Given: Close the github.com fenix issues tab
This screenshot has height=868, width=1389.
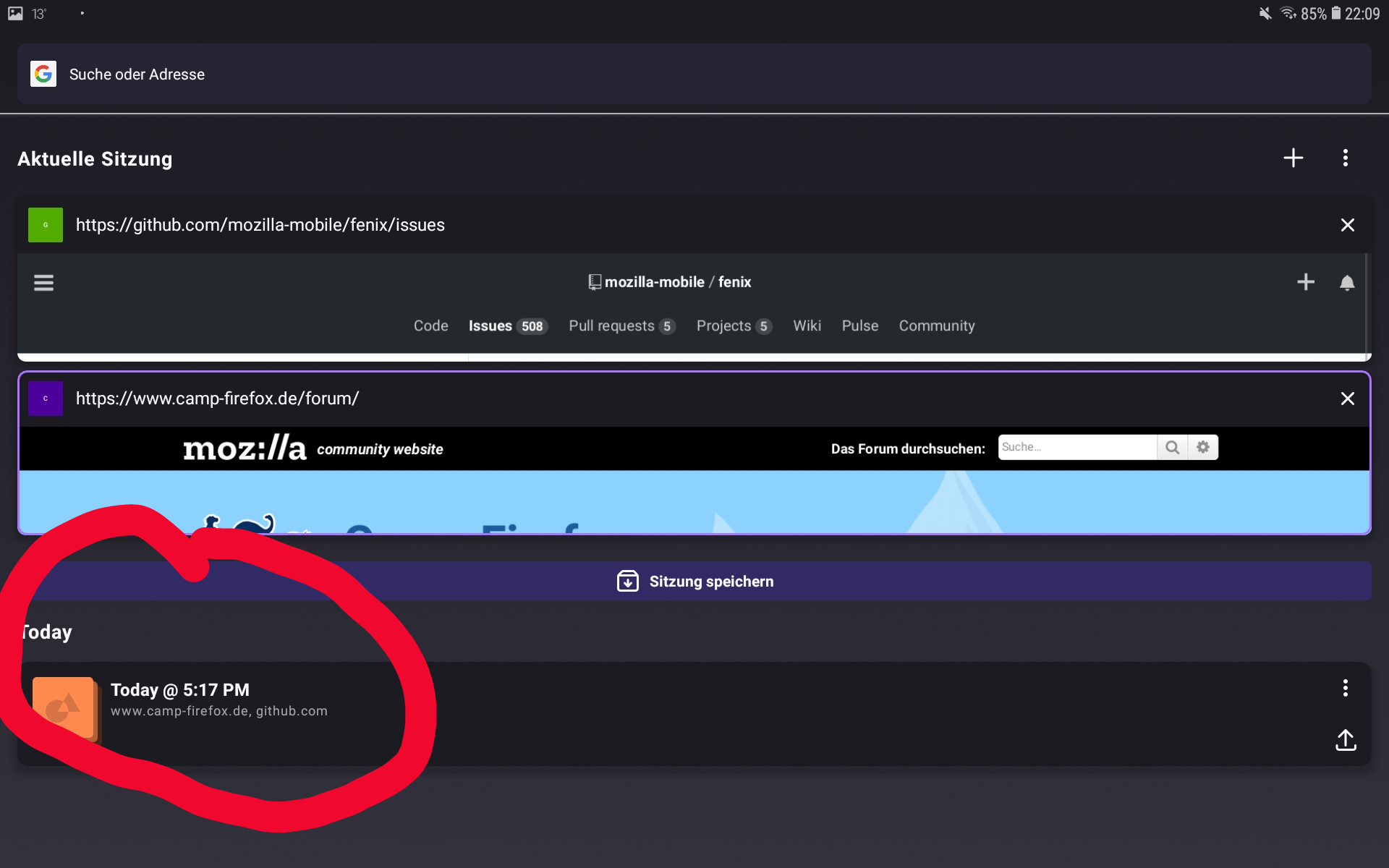Looking at the screenshot, I should [x=1347, y=225].
